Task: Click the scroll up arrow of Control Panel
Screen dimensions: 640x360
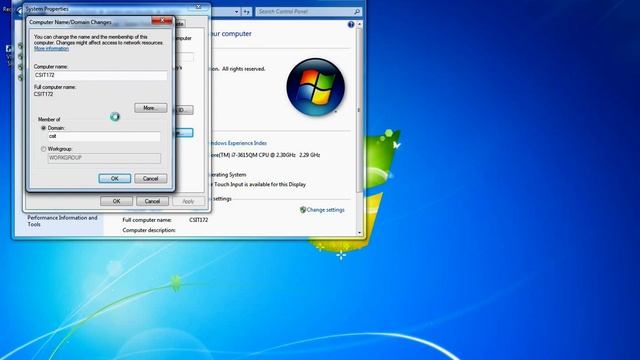Action: pos(360,24)
